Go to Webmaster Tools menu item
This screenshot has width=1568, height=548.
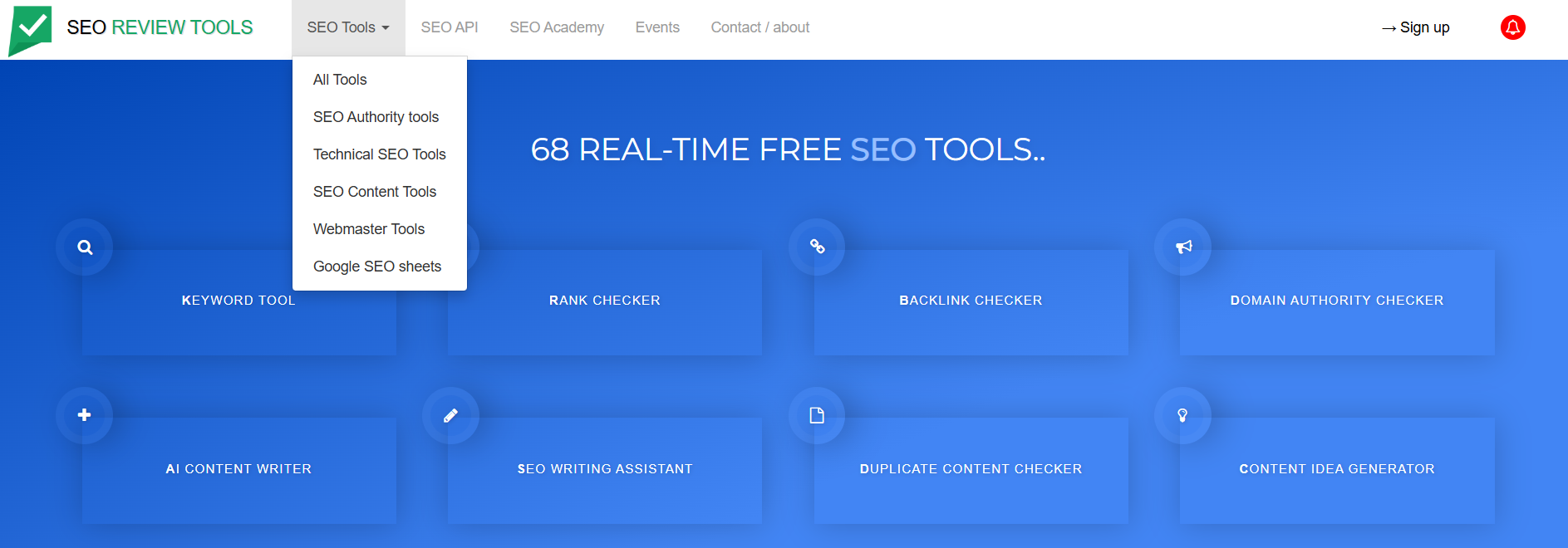(x=369, y=229)
